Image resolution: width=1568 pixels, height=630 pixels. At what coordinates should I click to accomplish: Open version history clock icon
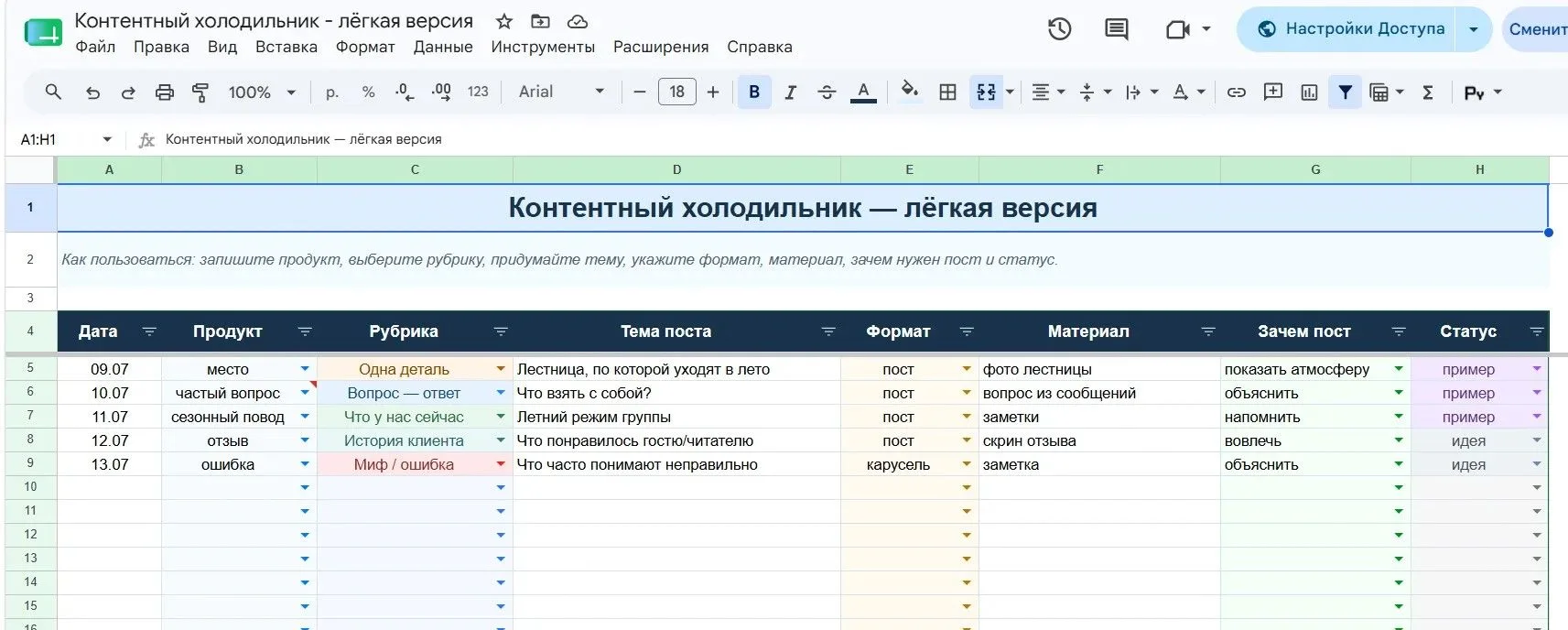tap(1059, 29)
